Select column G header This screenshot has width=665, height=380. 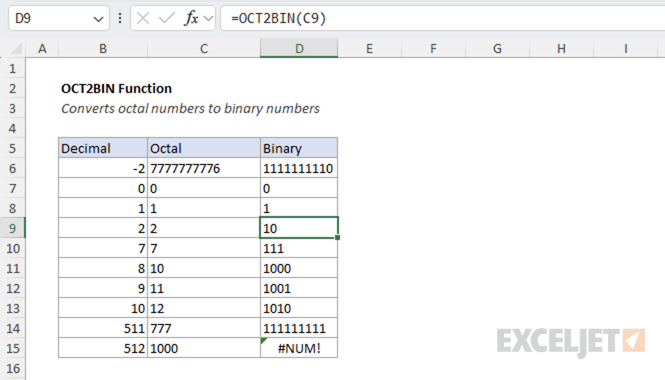pyautogui.click(x=497, y=49)
